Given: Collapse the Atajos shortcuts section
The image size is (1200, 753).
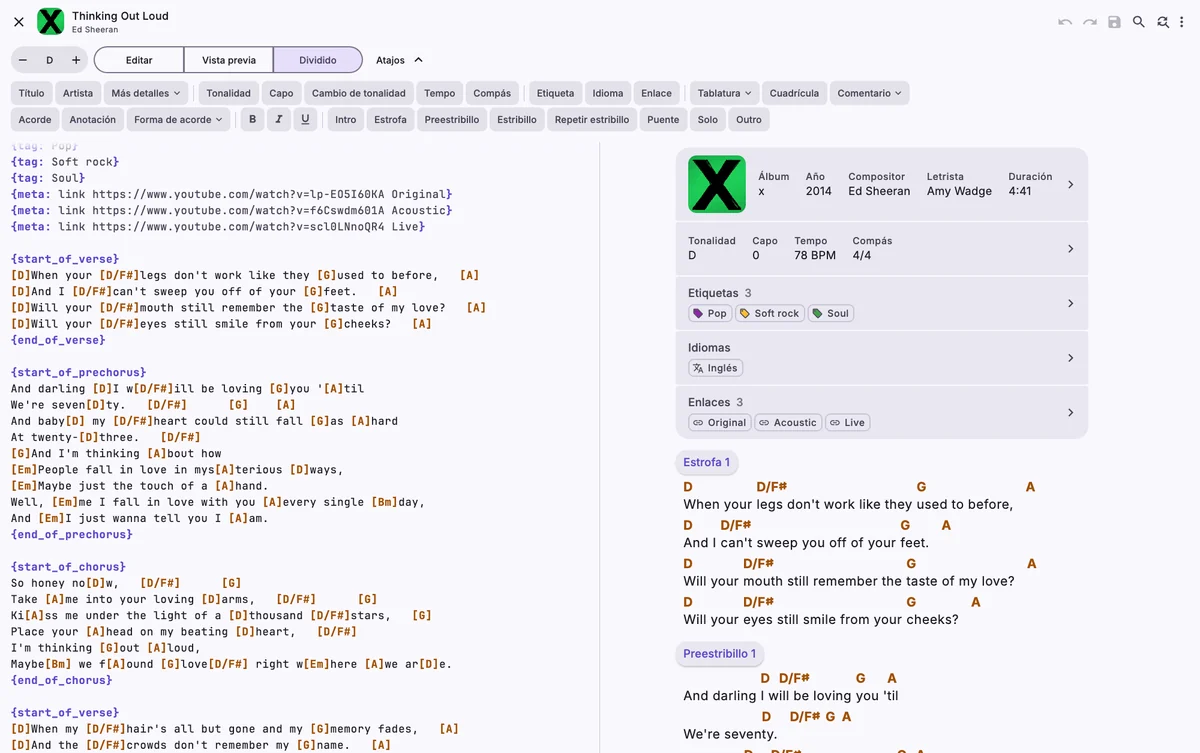Looking at the screenshot, I should pos(400,60).
